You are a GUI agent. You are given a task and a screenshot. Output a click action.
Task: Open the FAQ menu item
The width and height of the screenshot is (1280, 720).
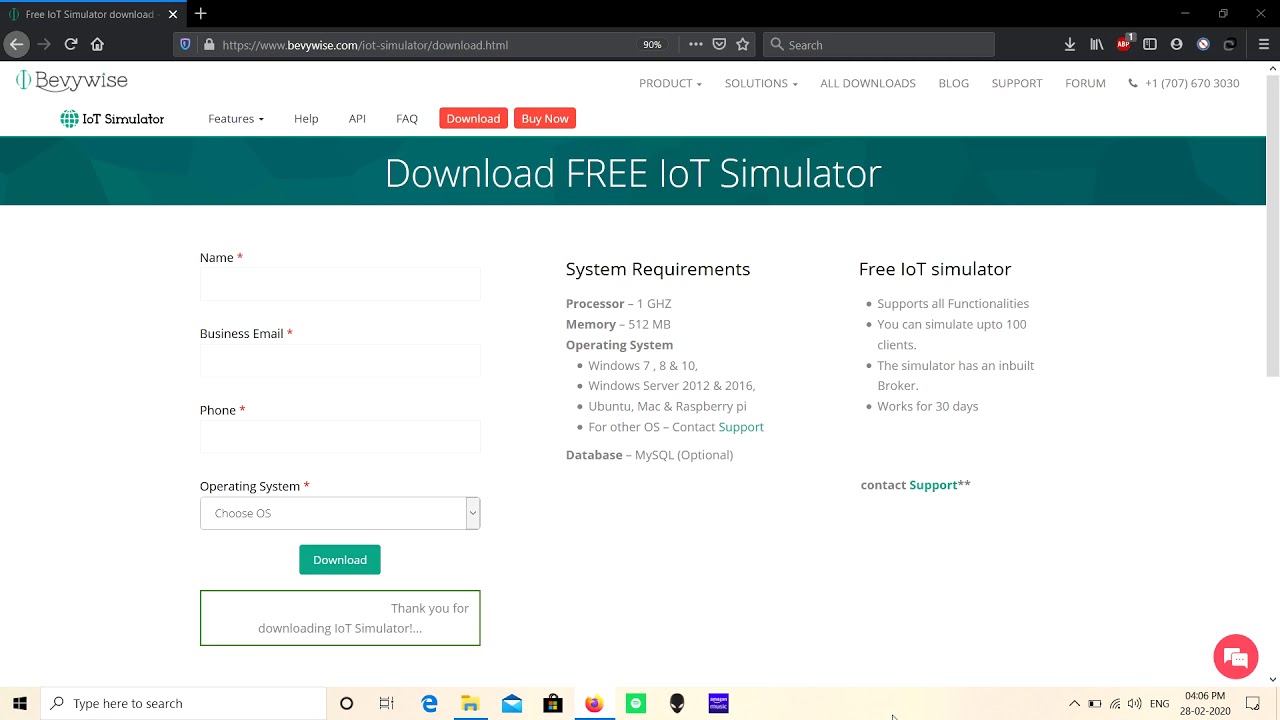click(x=407, y=118)
